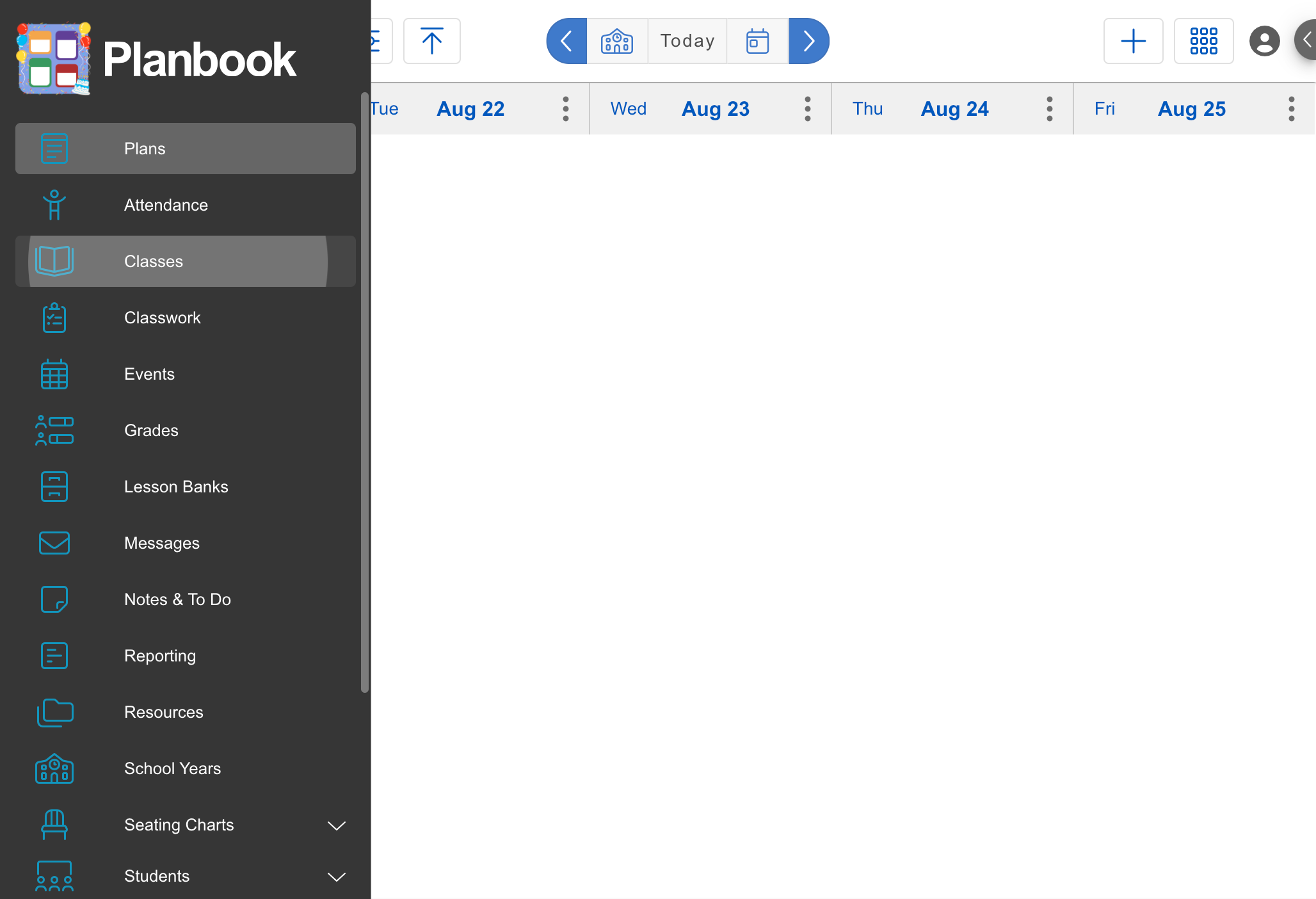Image resolution: width=1316 pixels, height=899 pixels.
Task: Click the Resources folder icon
Action: [55, 712]
